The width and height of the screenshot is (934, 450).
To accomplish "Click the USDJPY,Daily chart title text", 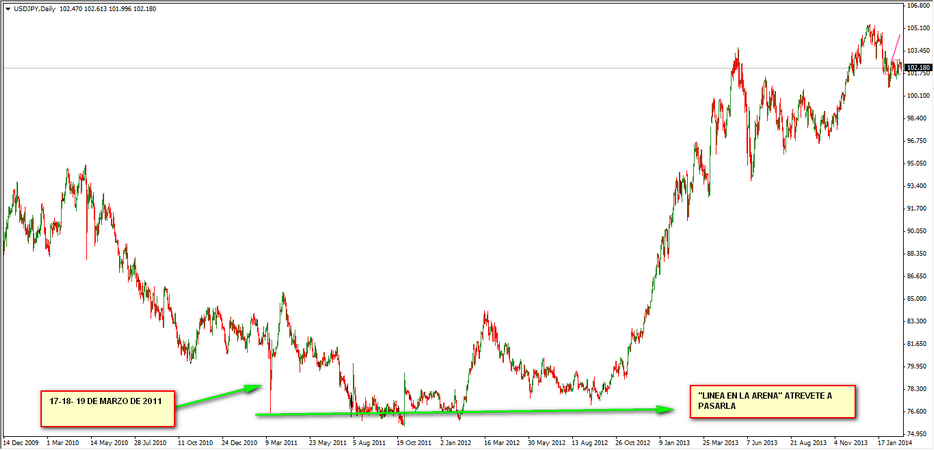I will click(x=35, y=8).
